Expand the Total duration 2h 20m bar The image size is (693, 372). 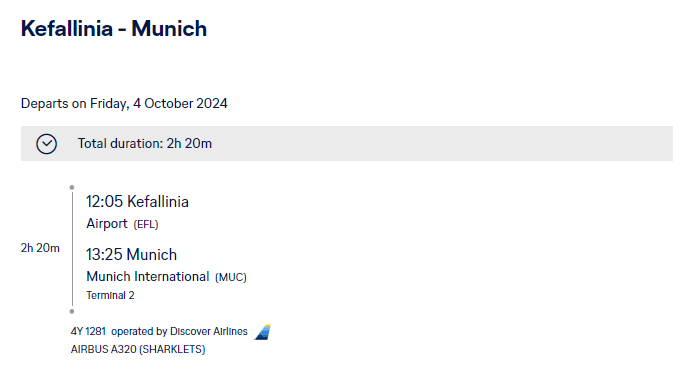(346, 144)
